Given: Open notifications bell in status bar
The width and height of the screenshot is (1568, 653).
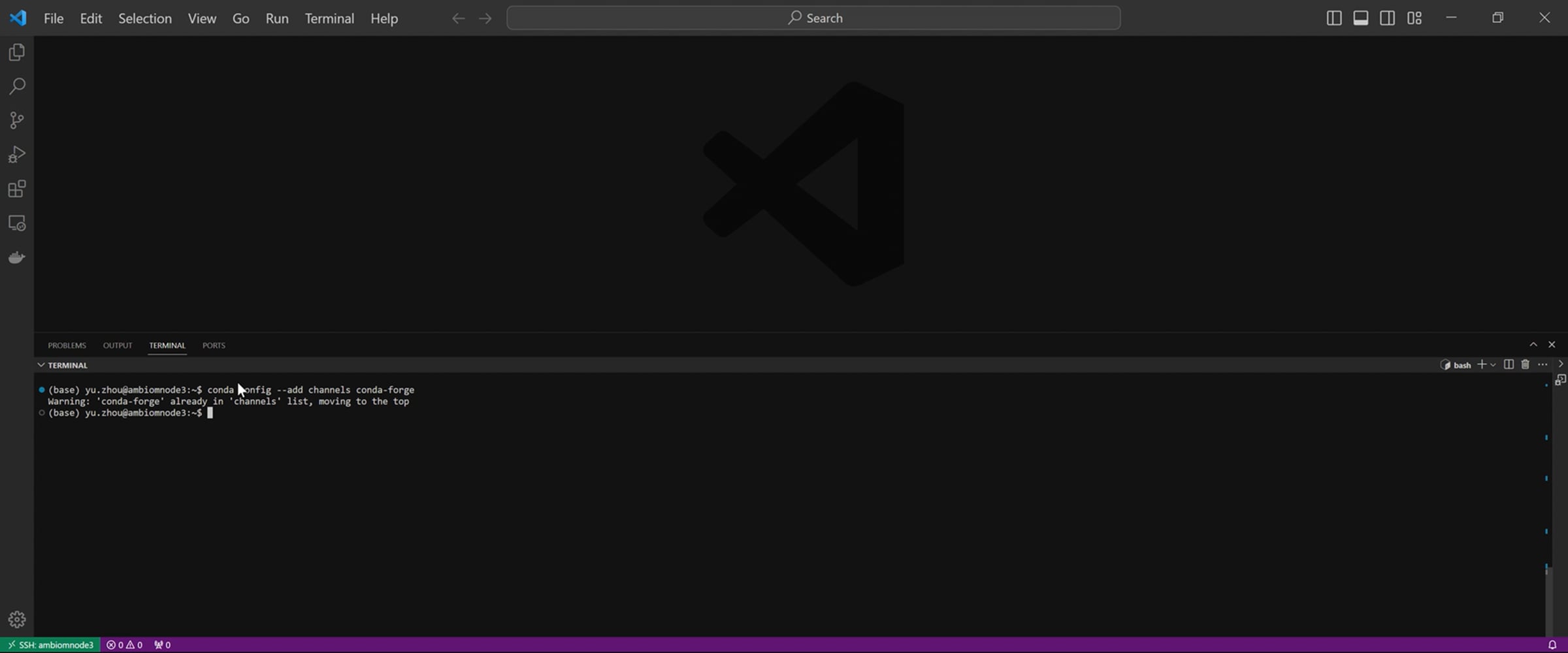Looking at the screenshot, I should (1552, 645).
